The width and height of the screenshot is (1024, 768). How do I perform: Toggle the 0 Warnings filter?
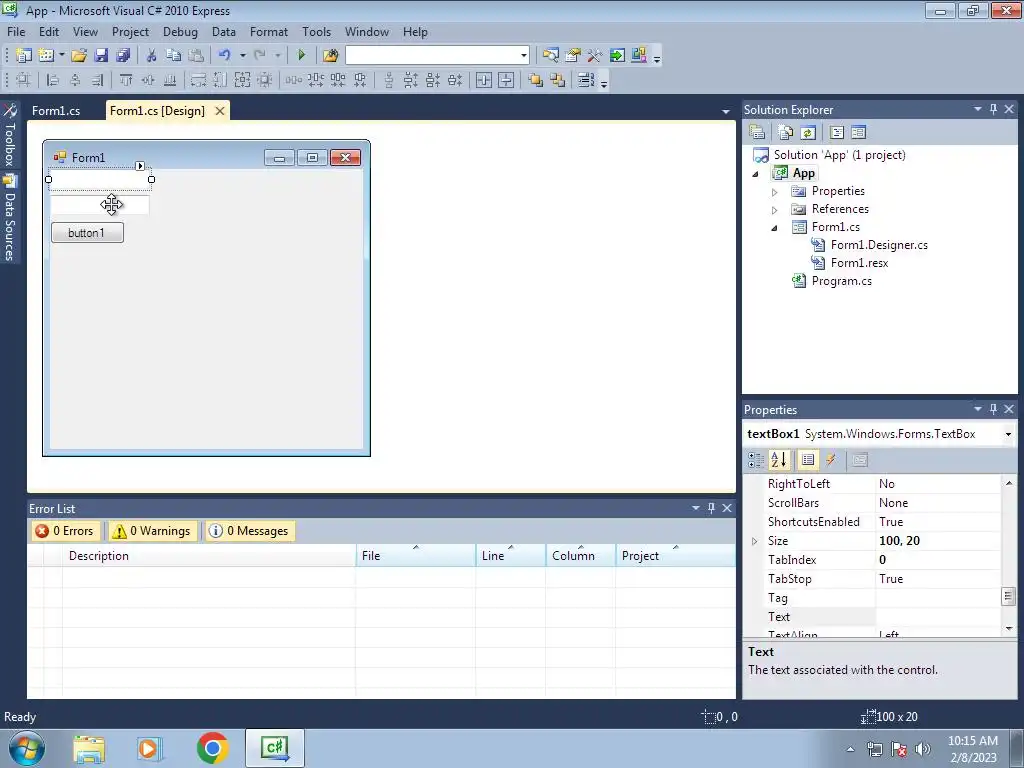click(x=152, y=531)
